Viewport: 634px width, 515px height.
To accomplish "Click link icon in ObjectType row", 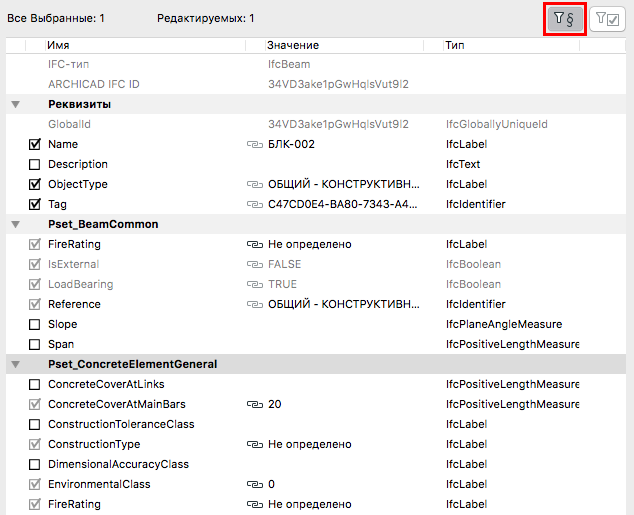I will tap(255, 184).
